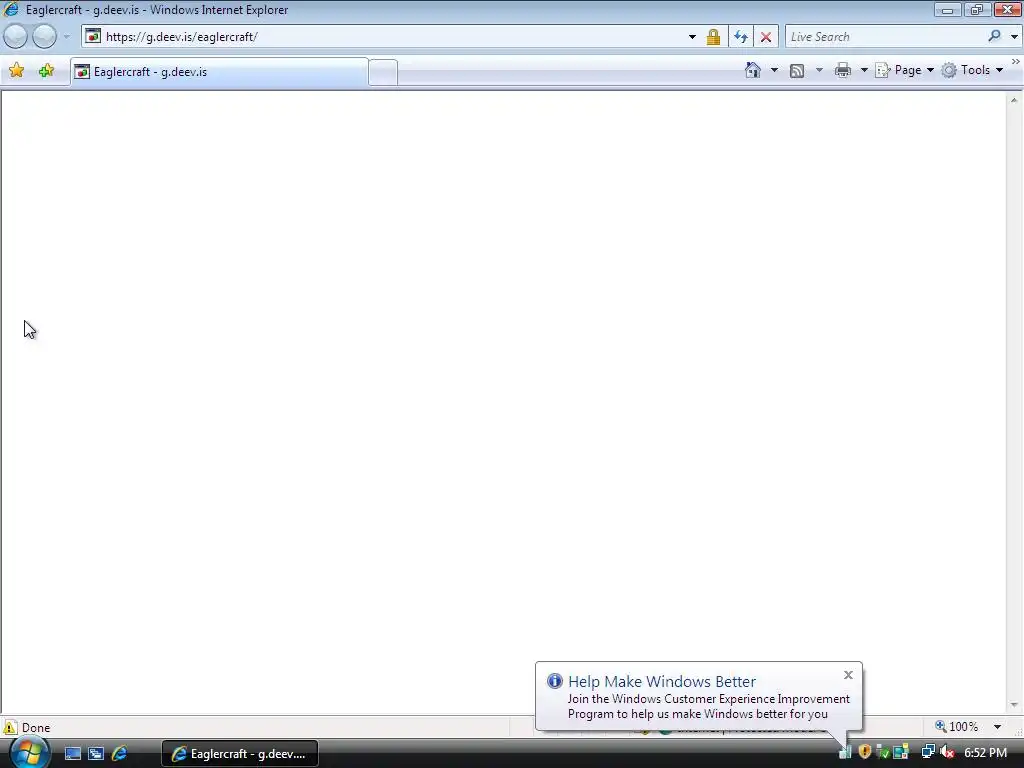Viewport: 1024px width, 768px height.
Task: Open the Favorites Center star
Action: pyautogui.click(x=17, y=71)
